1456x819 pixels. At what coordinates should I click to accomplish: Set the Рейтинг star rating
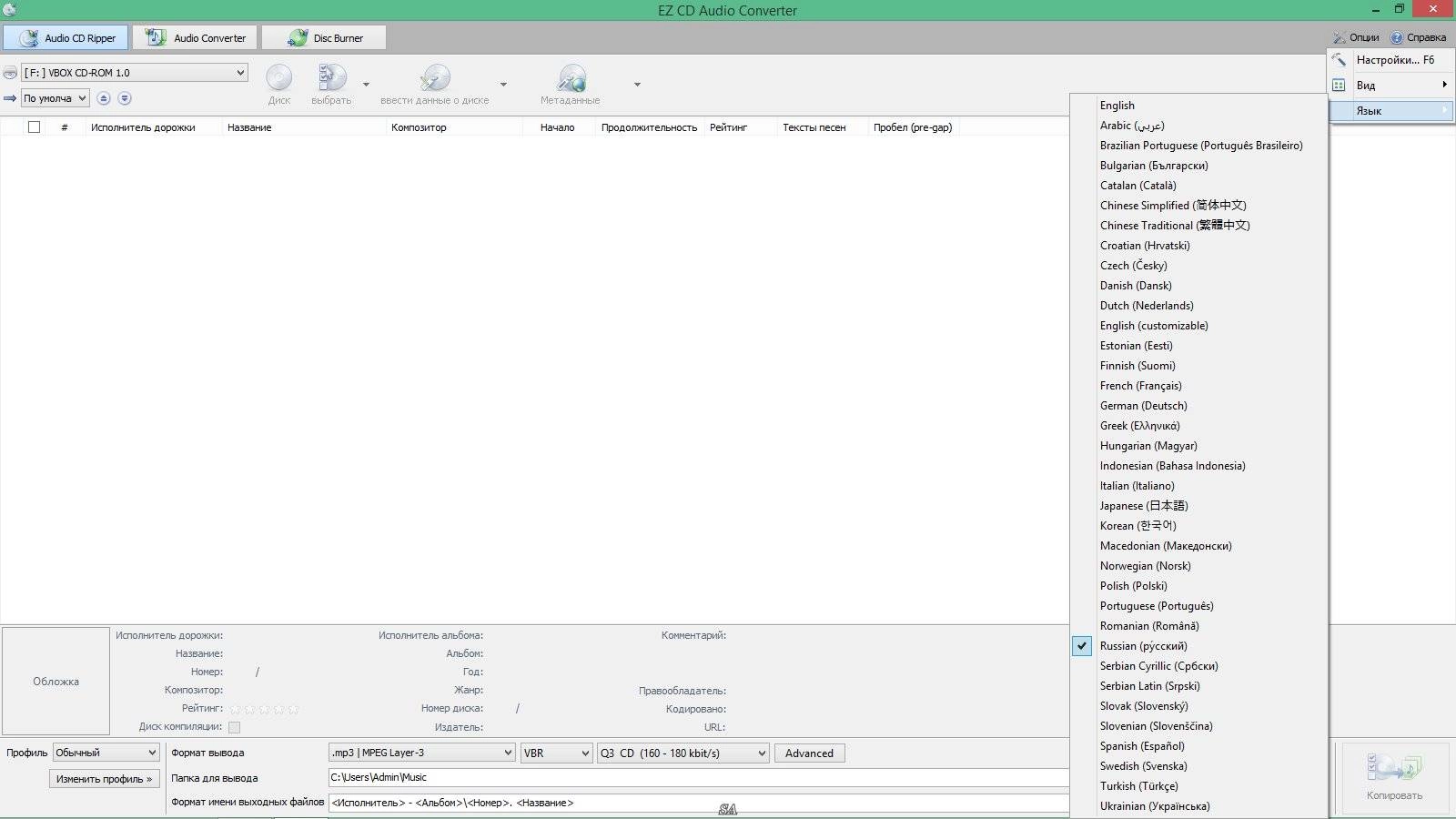coord(264,709)
